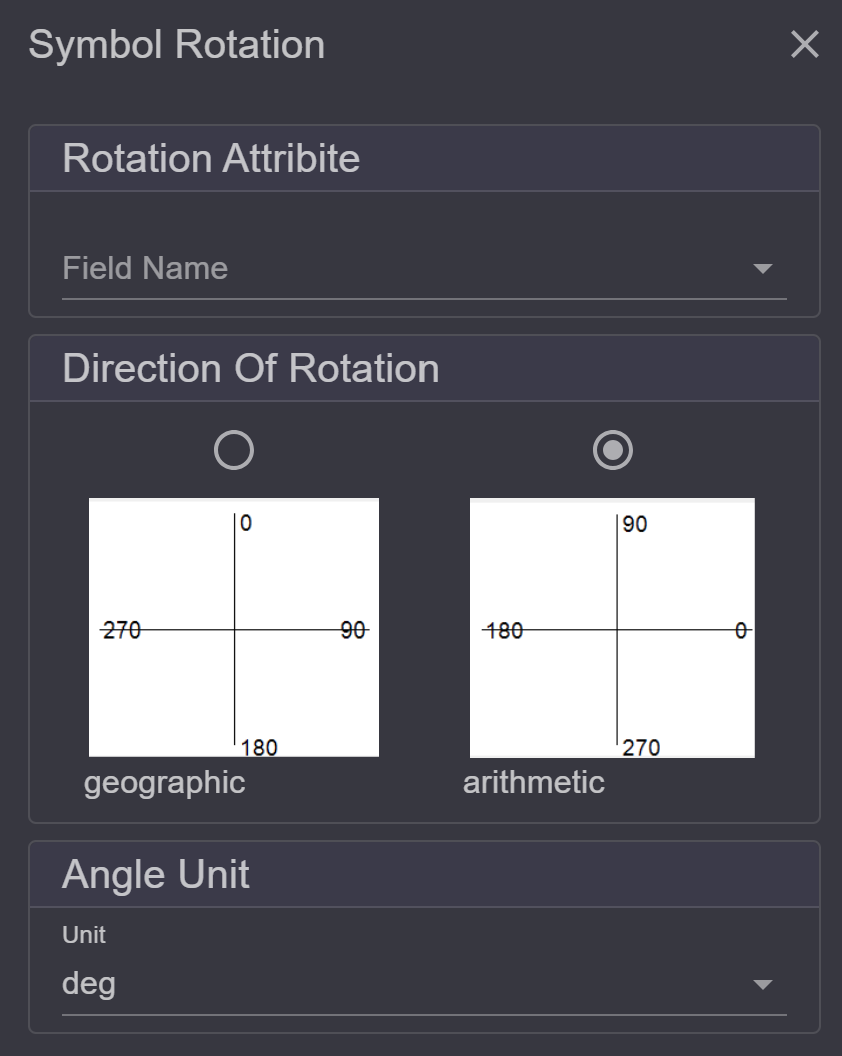Open the Field Name dropdown
This screenshot has width=842, height=1056.
tap(424, 268)
